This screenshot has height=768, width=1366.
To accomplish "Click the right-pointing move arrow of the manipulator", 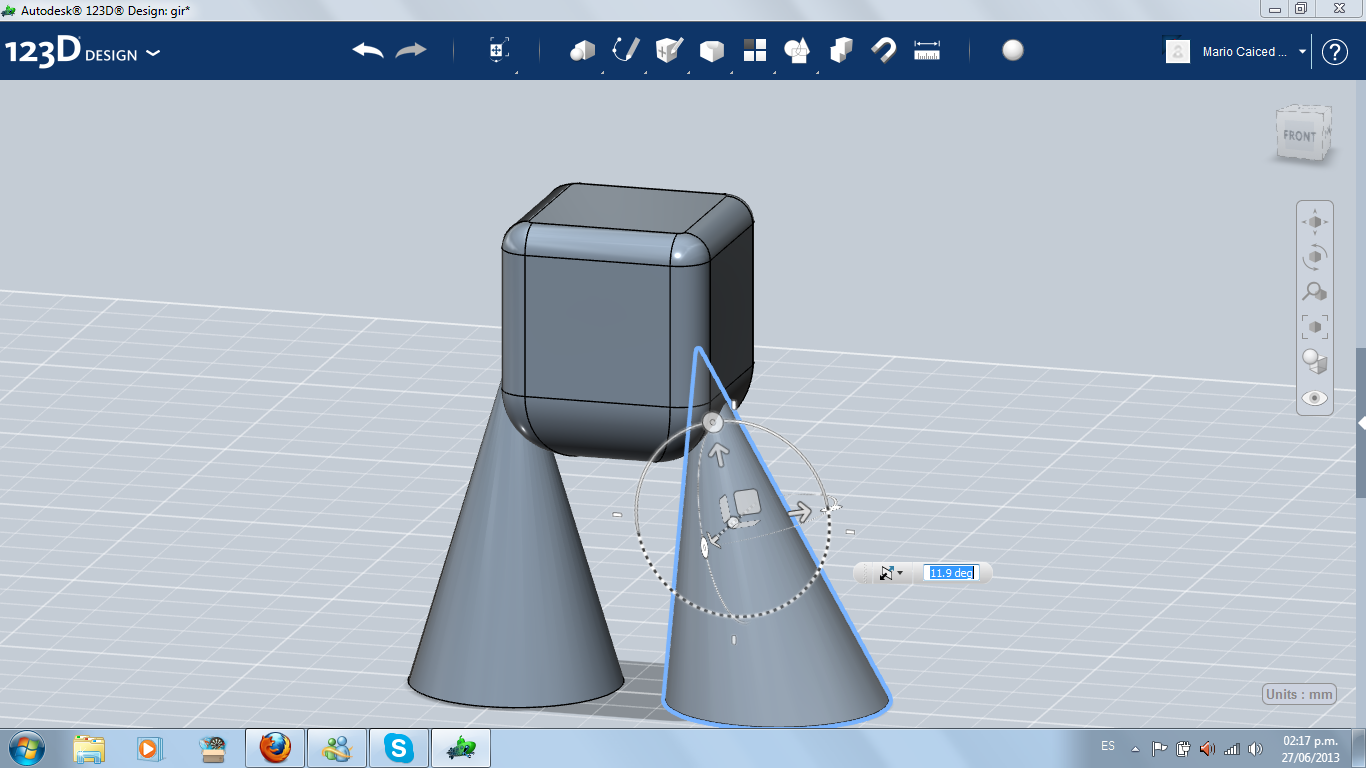I will pos(799,512).
